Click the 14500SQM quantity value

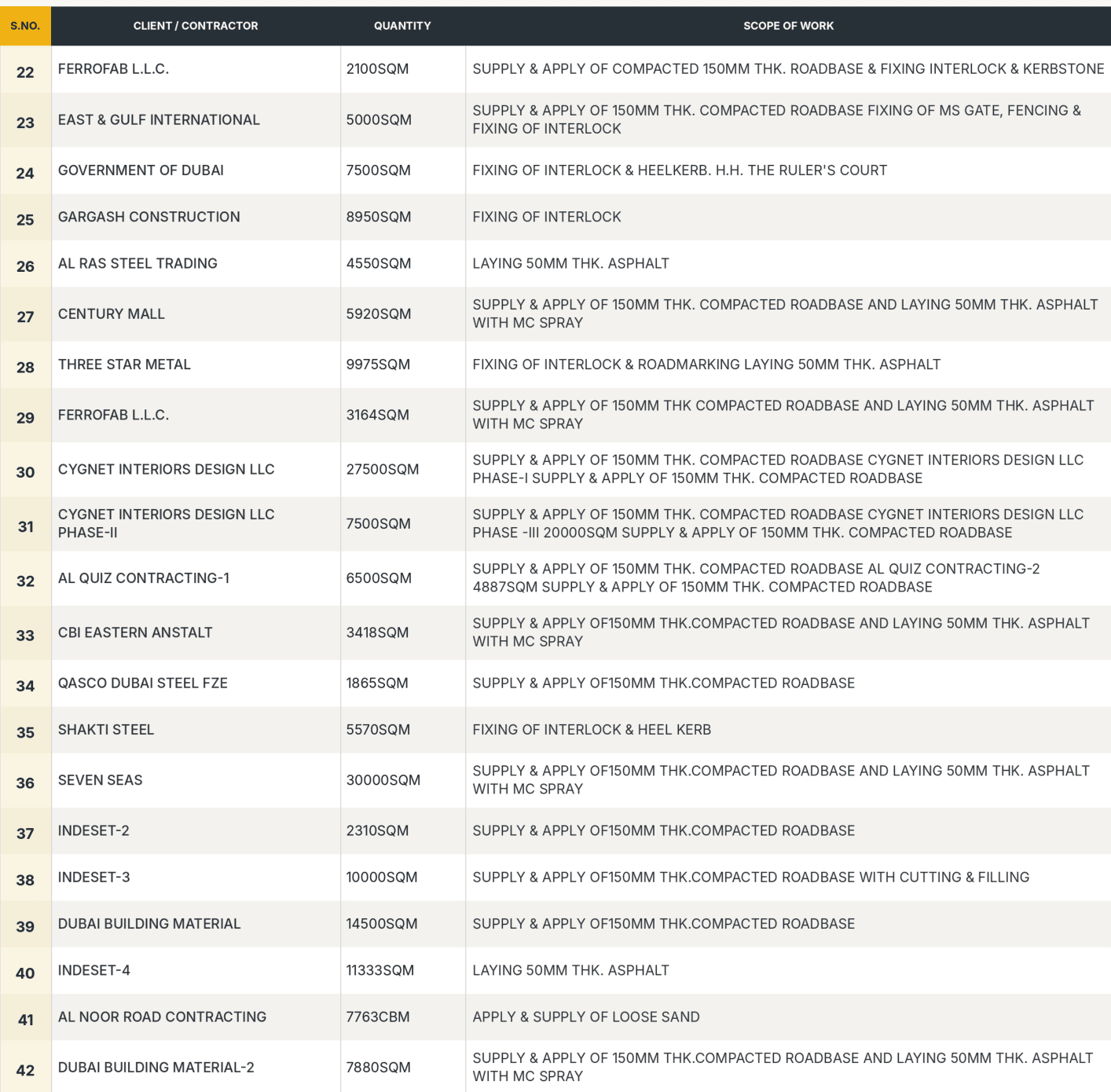coord(382,924)
